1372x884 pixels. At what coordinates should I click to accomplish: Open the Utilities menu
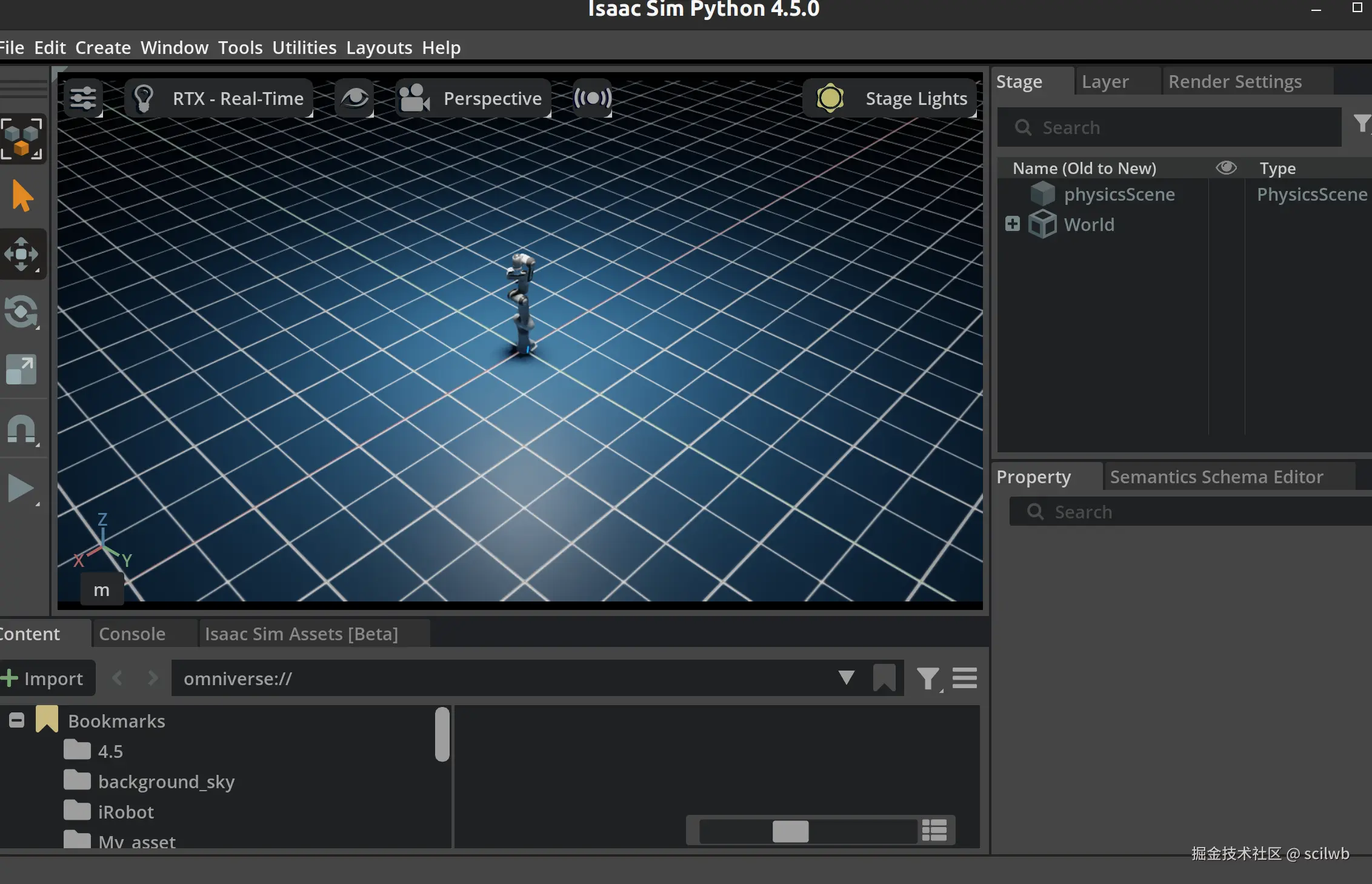coord(304,47)
